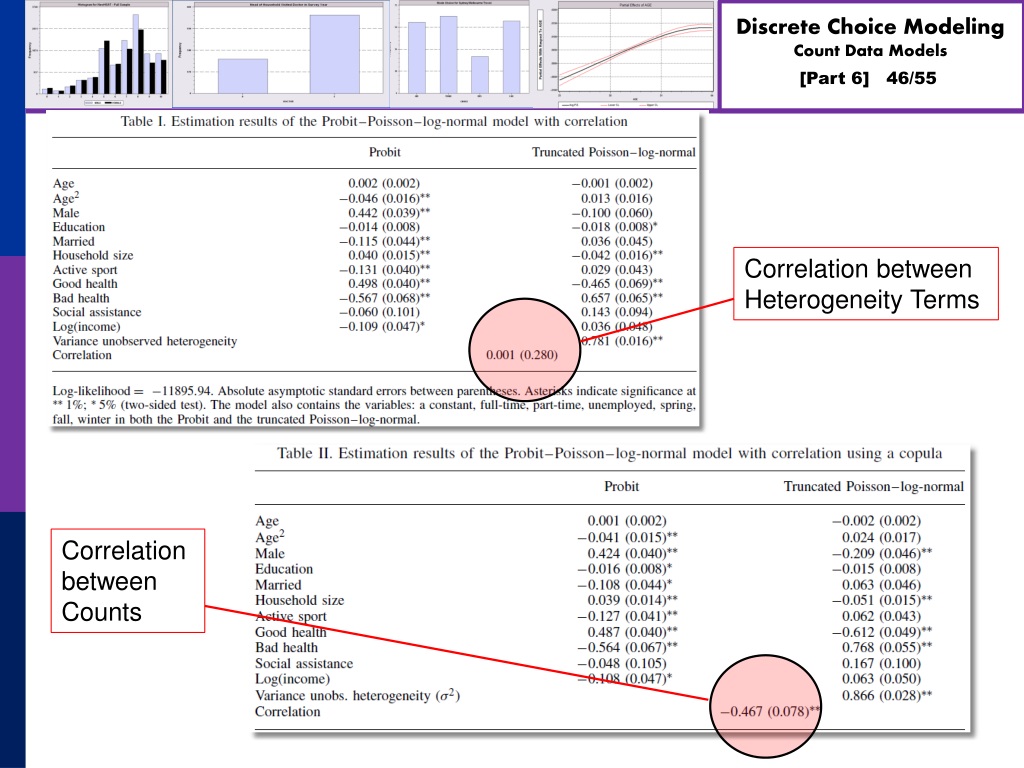Click the '46/55' slide number
The width and height of the screenshot is (1024, 768).
click(x=911, y=78)
